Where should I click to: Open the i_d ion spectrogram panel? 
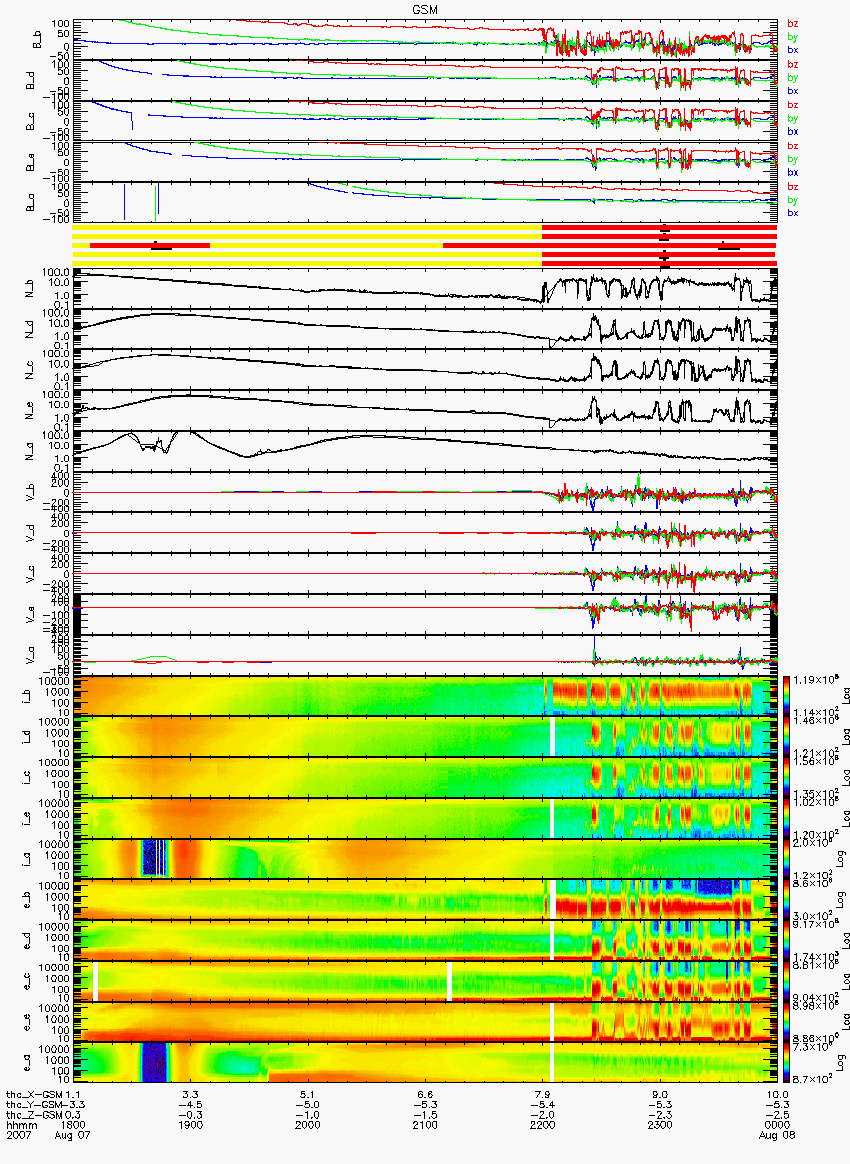pyautogui.click(x=425, y=737)
